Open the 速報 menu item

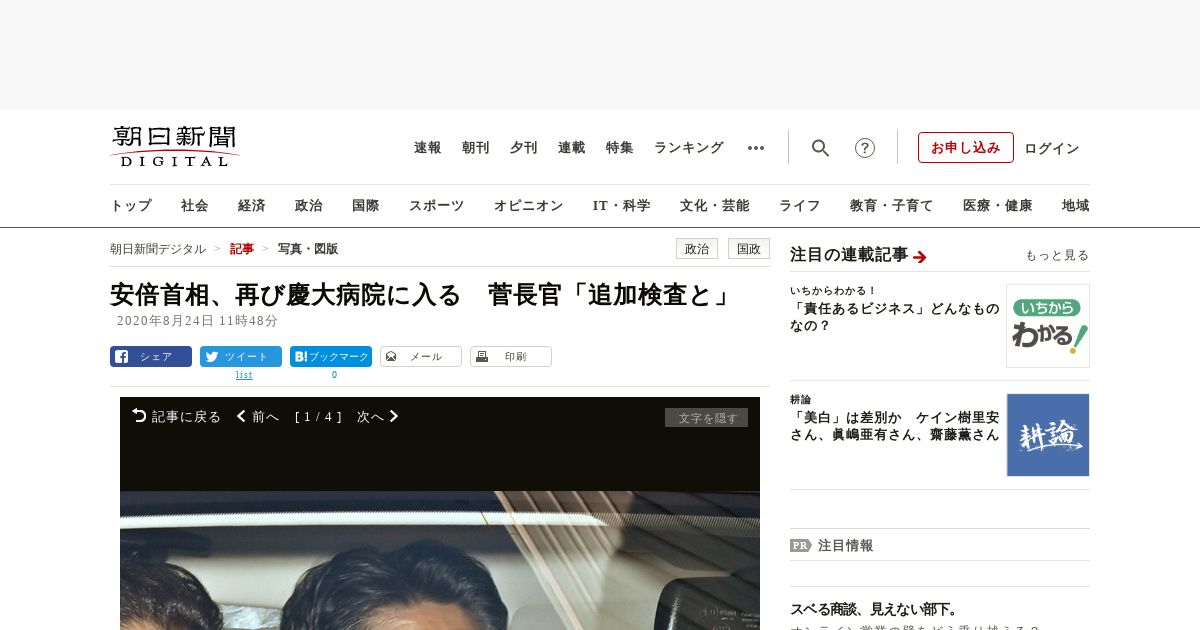(x=427, y=148)
